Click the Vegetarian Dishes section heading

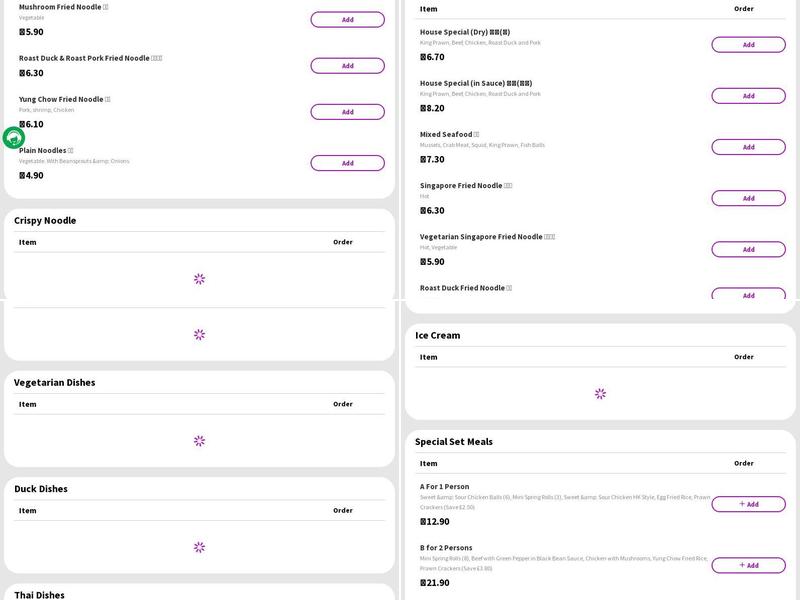pos(55,383)
